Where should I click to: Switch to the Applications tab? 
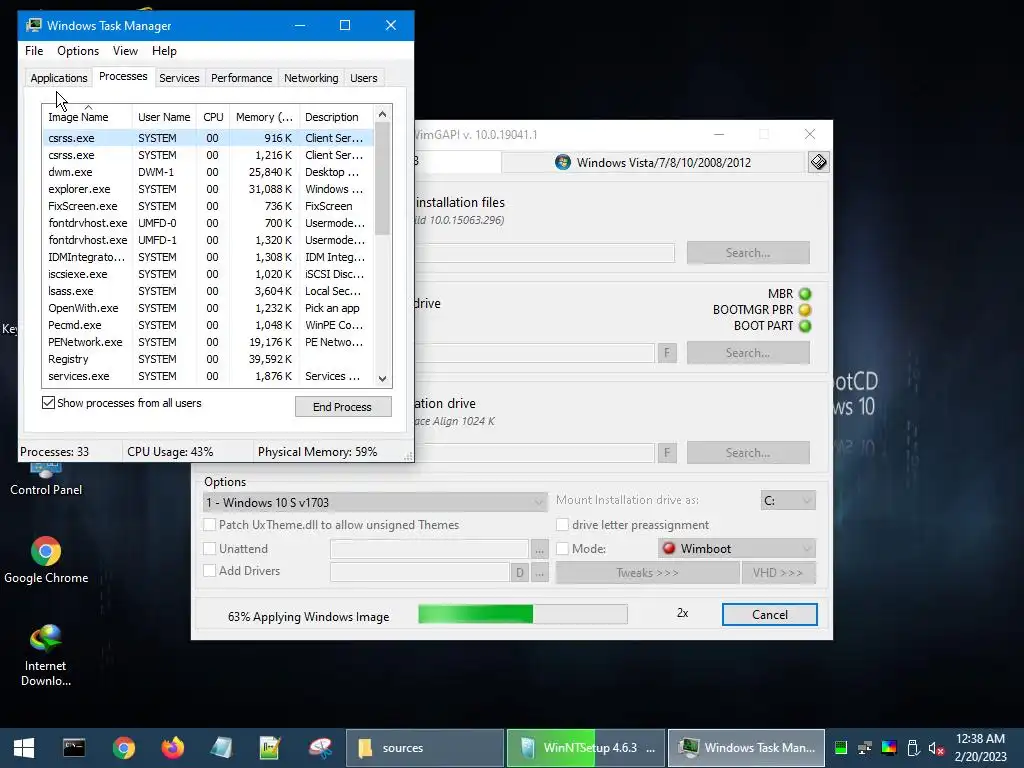click(59, 78)
